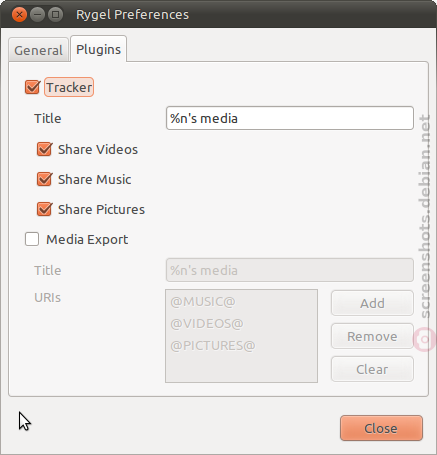The image size is (437, 455).
Task: Close the preferences with Close button
Action: click(x=381, y=428)
